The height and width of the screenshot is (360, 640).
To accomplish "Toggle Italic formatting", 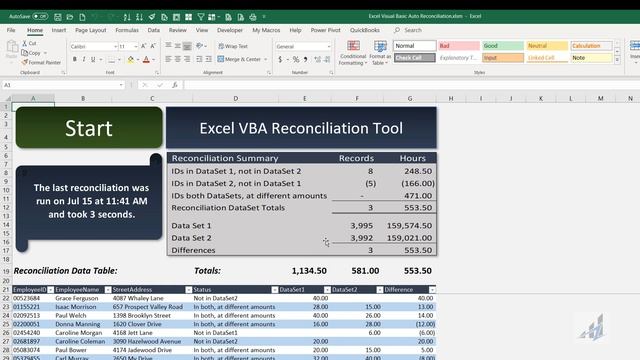I will tap(84, 60).
